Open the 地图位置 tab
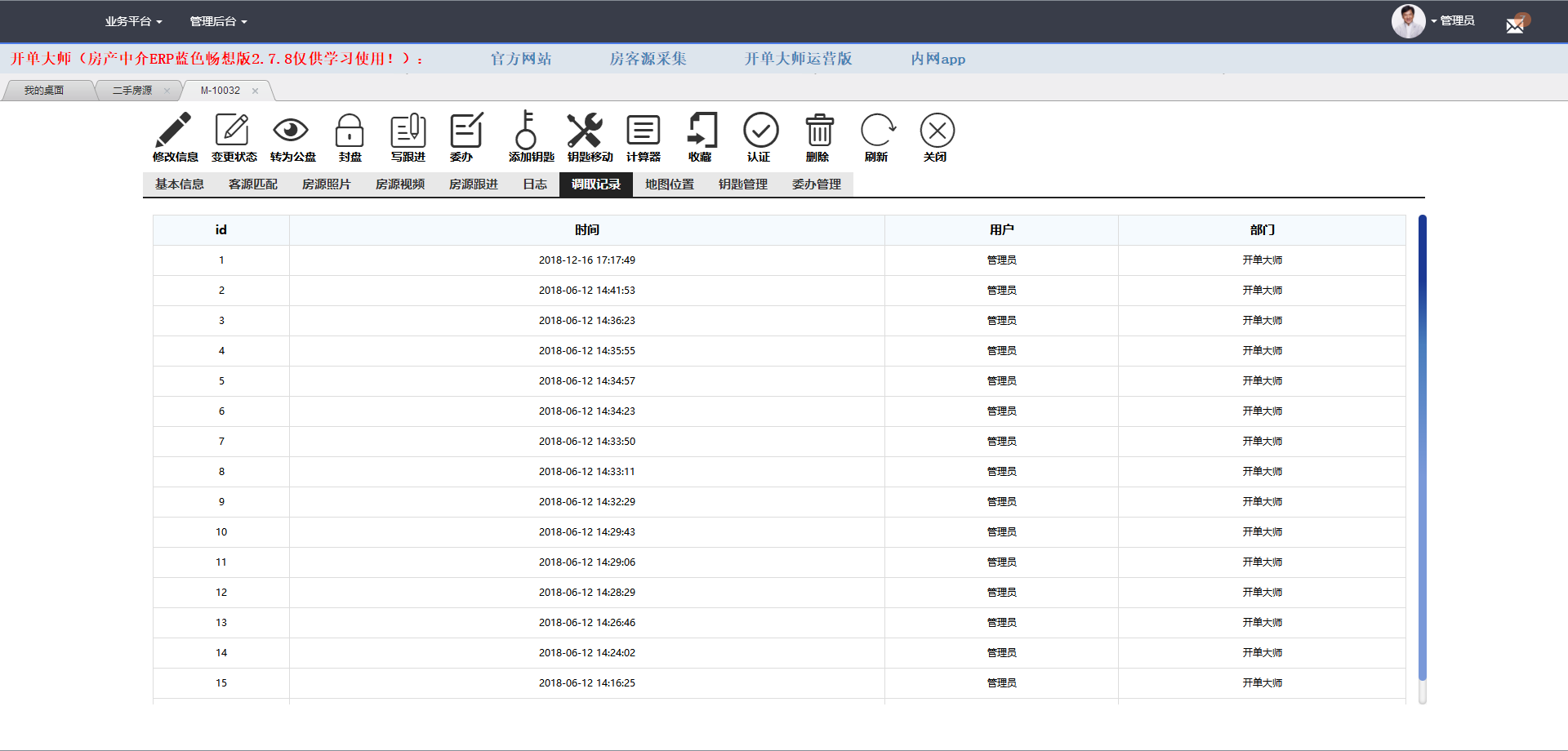The image size is (1568, 751). tap(670, 184)
